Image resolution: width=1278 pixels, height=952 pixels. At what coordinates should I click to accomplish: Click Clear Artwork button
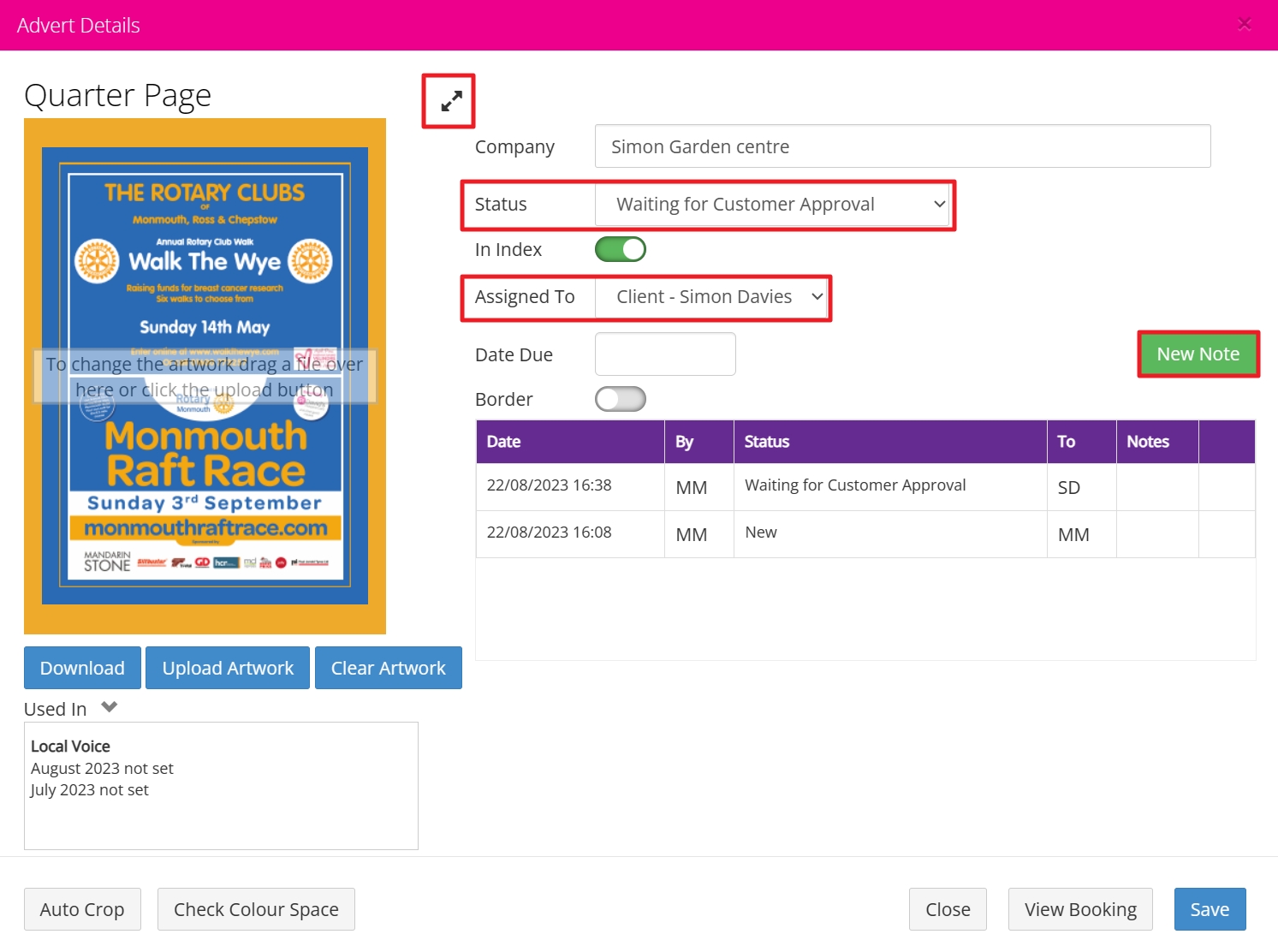[389, 668]
